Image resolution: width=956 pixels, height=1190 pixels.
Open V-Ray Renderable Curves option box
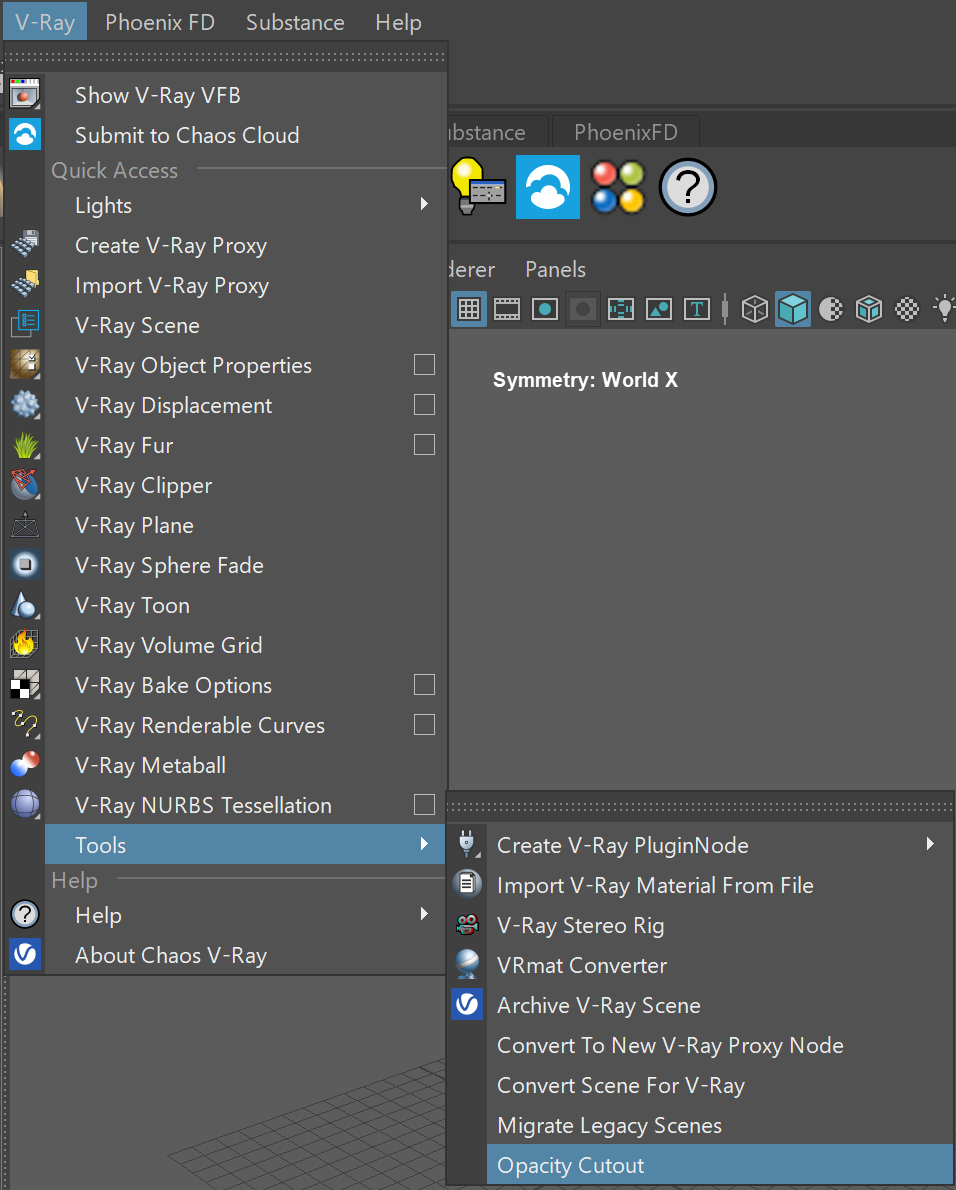[424, 725]
